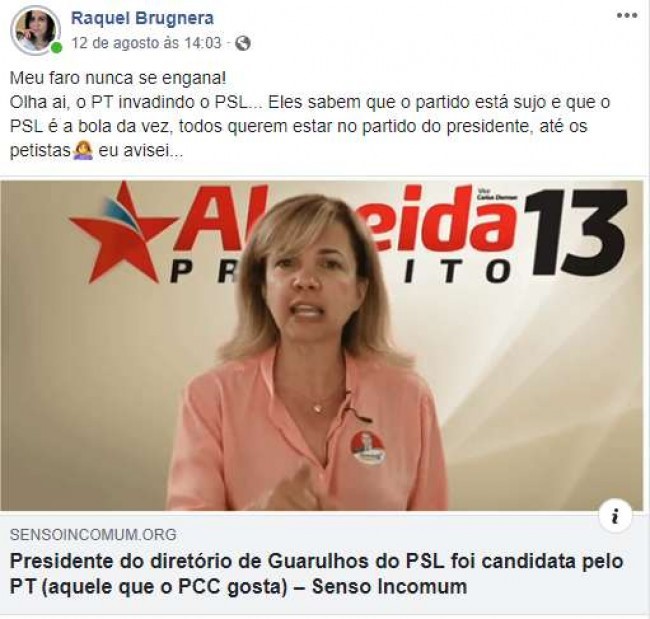650x619 pixels.
Task: Click the SENSOINCOMUM.ORG domain label
Action: tap(93, 535)
